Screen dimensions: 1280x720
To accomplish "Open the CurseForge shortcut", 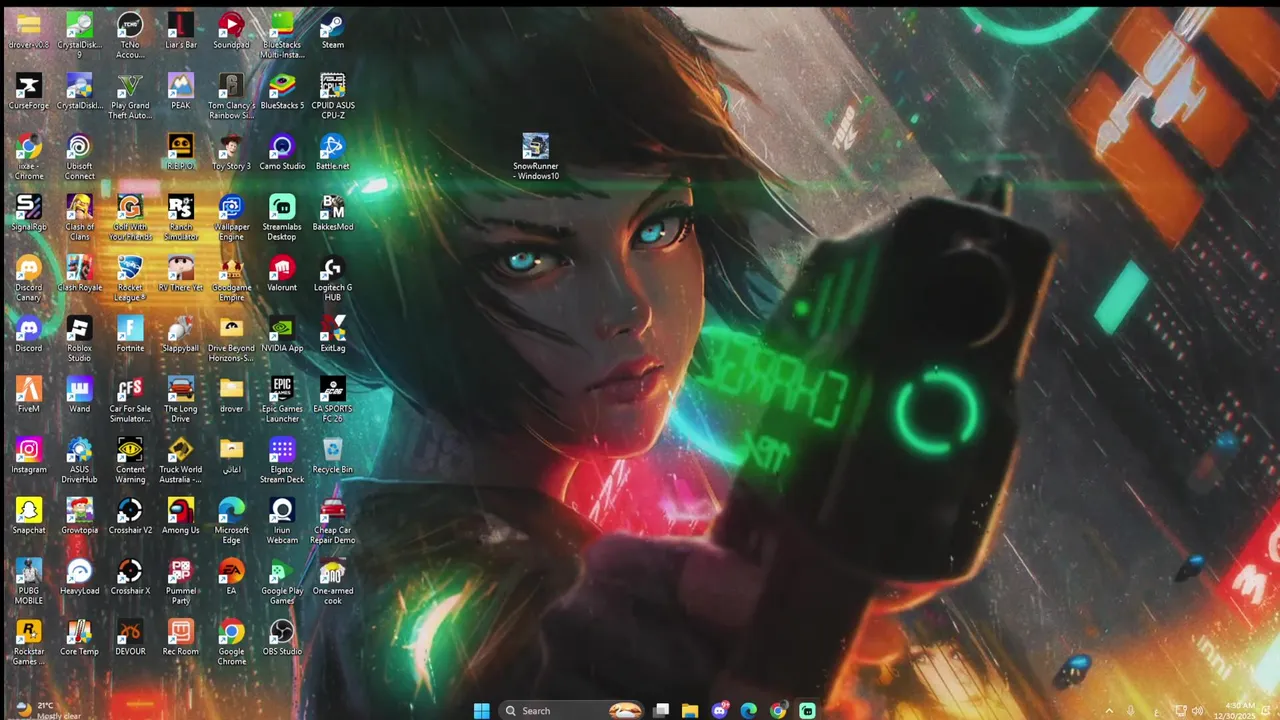I will (29, 92).
